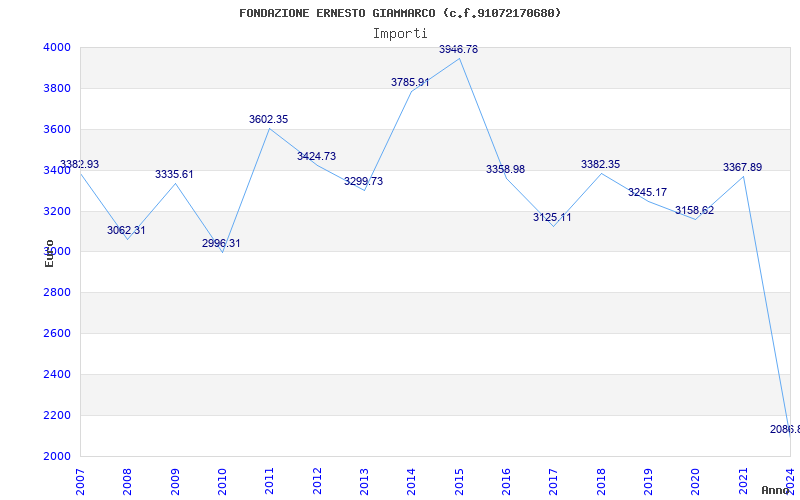Click x-axis year 2011
The width and height of the screenshot is (800, 500).
point(269,482)
